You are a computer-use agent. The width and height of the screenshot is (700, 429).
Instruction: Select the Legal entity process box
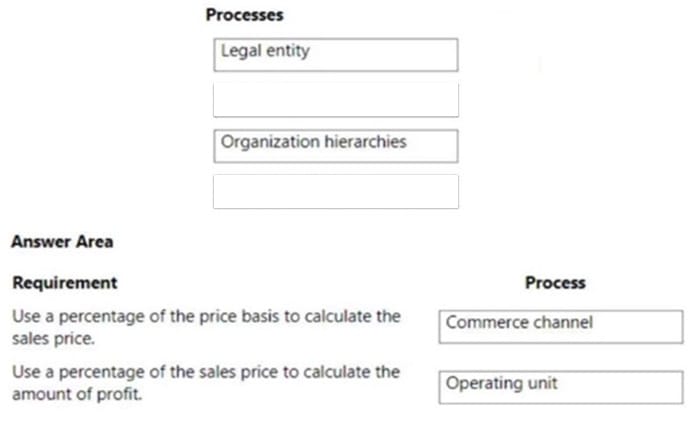click(336, 55)
